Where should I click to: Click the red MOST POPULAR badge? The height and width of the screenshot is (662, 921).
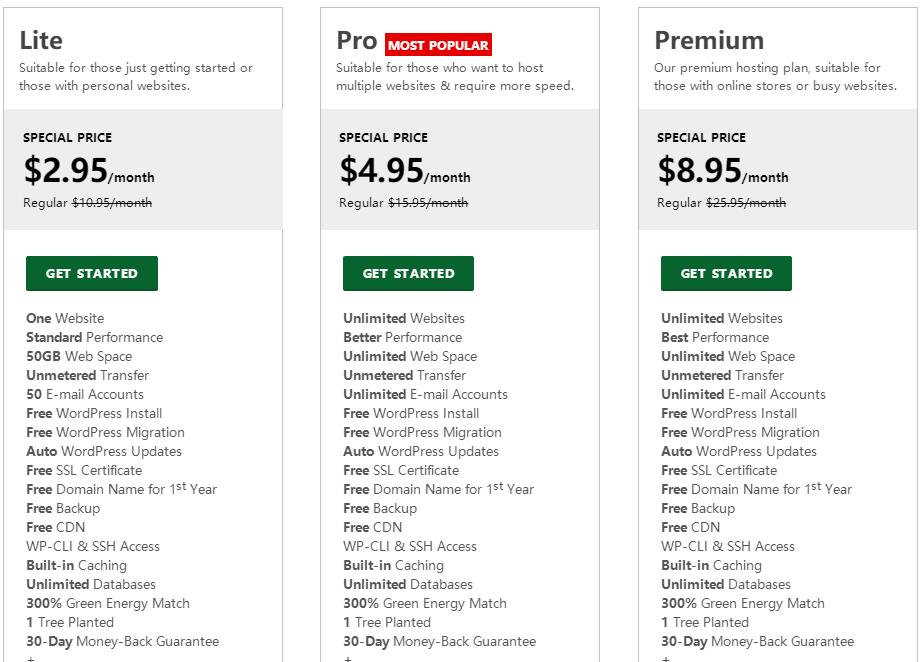point(438,45)
